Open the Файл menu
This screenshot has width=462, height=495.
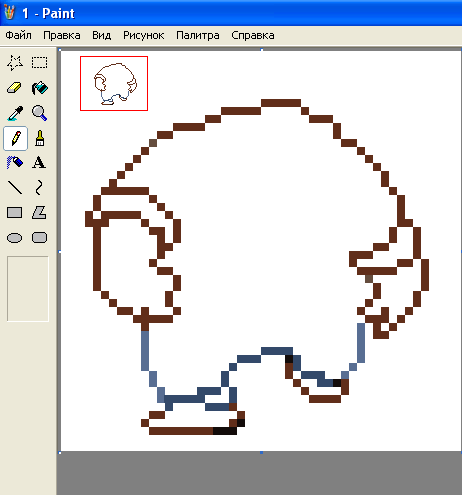[x=19, y=35]
